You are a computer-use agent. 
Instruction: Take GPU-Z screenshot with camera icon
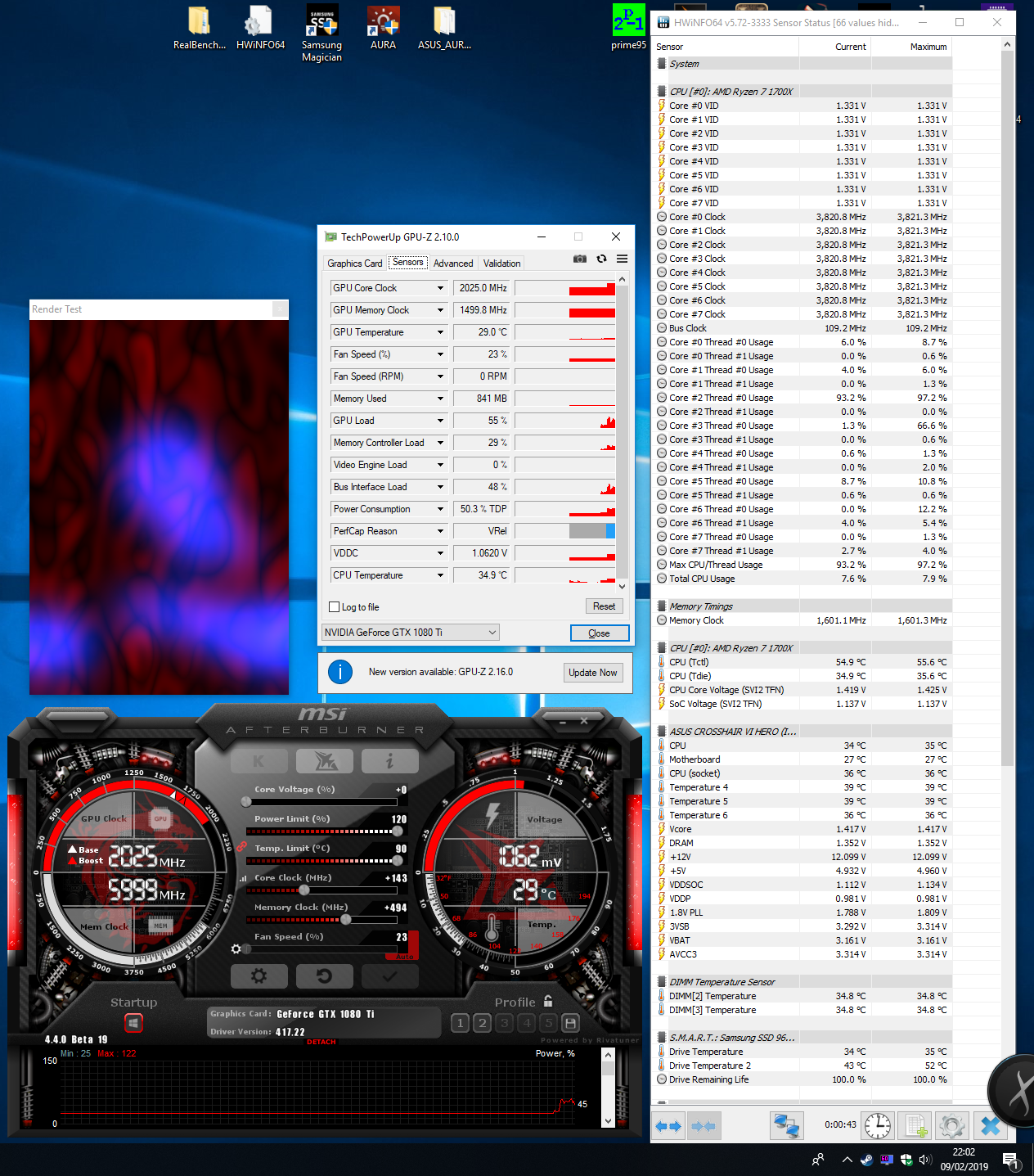click(580, 259)
